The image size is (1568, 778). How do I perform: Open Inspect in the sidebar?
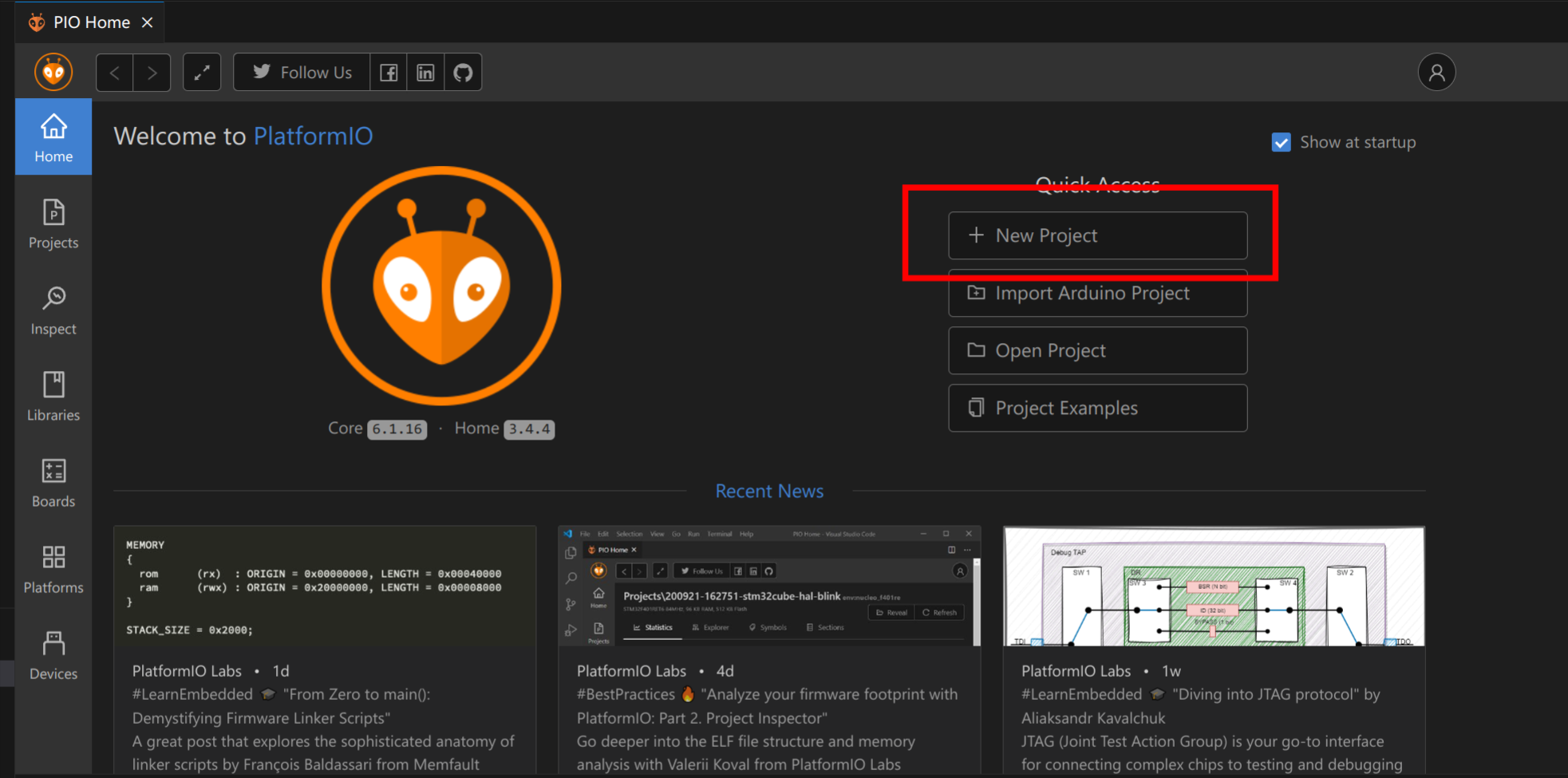point(53,310)
